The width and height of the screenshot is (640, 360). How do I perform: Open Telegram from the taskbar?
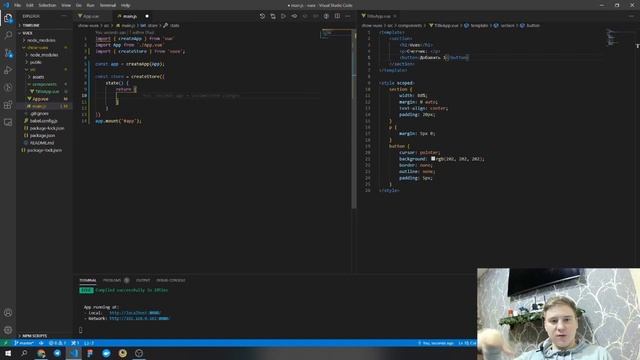(x=57, y=353)
